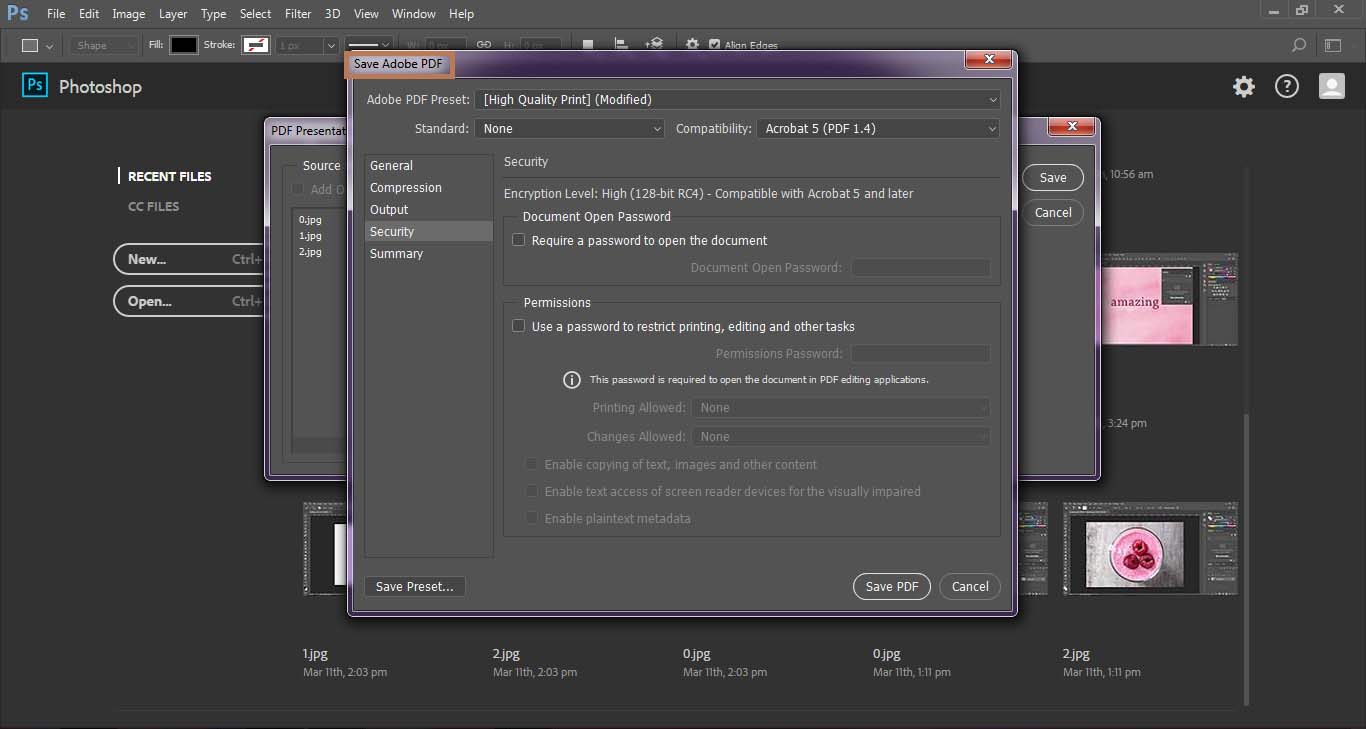Enable Require a password to open the document

coord(518,240)
